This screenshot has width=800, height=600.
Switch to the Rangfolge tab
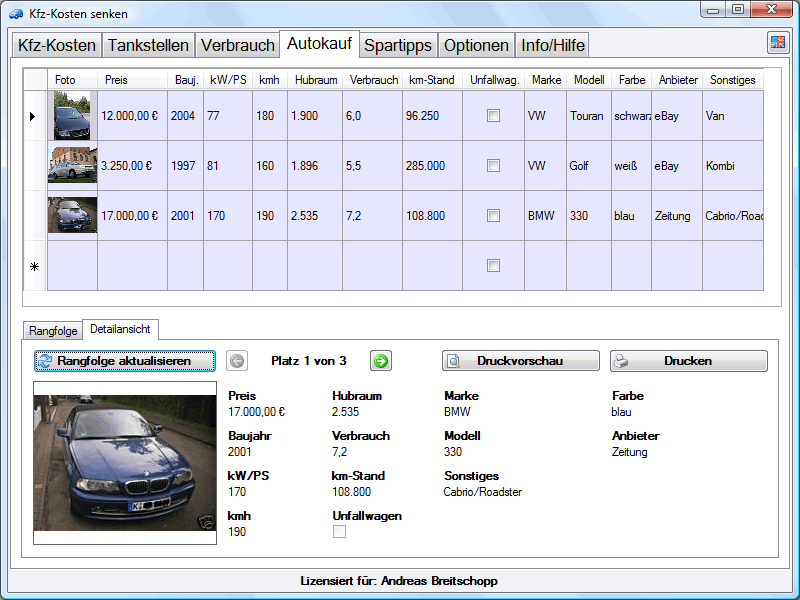coord(53,330)
